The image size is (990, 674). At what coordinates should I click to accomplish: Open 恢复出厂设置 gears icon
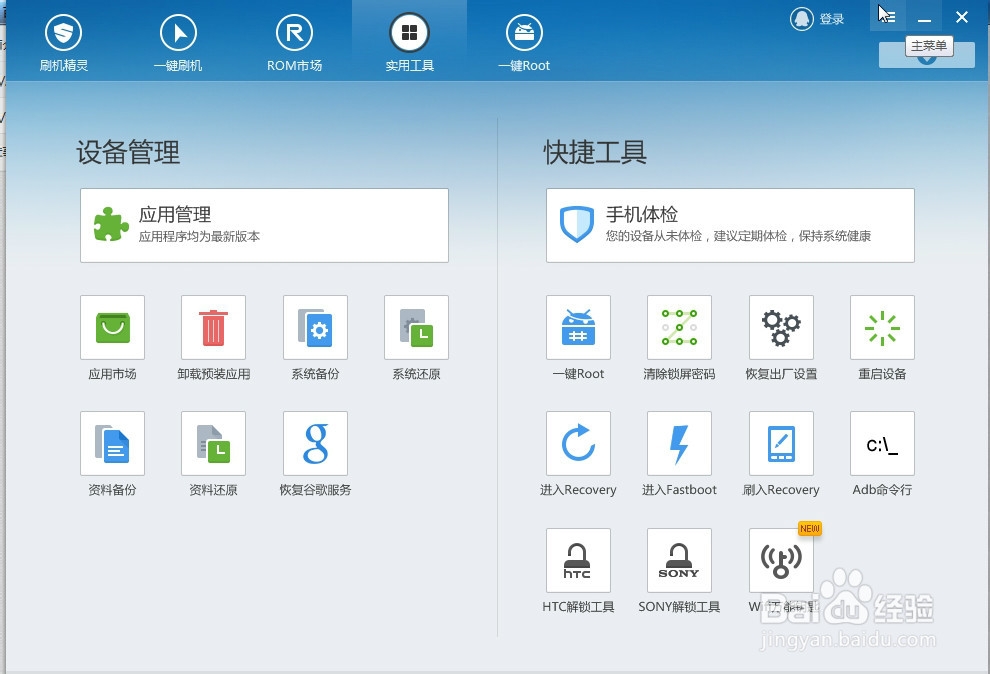[781, 328]
